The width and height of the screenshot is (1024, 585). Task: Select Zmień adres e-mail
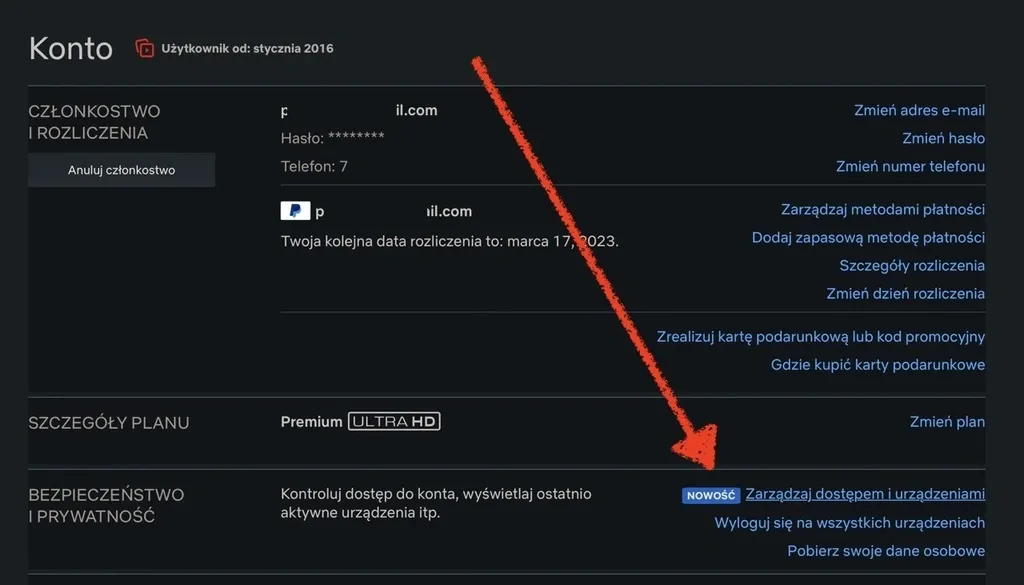tap(919, 110)
